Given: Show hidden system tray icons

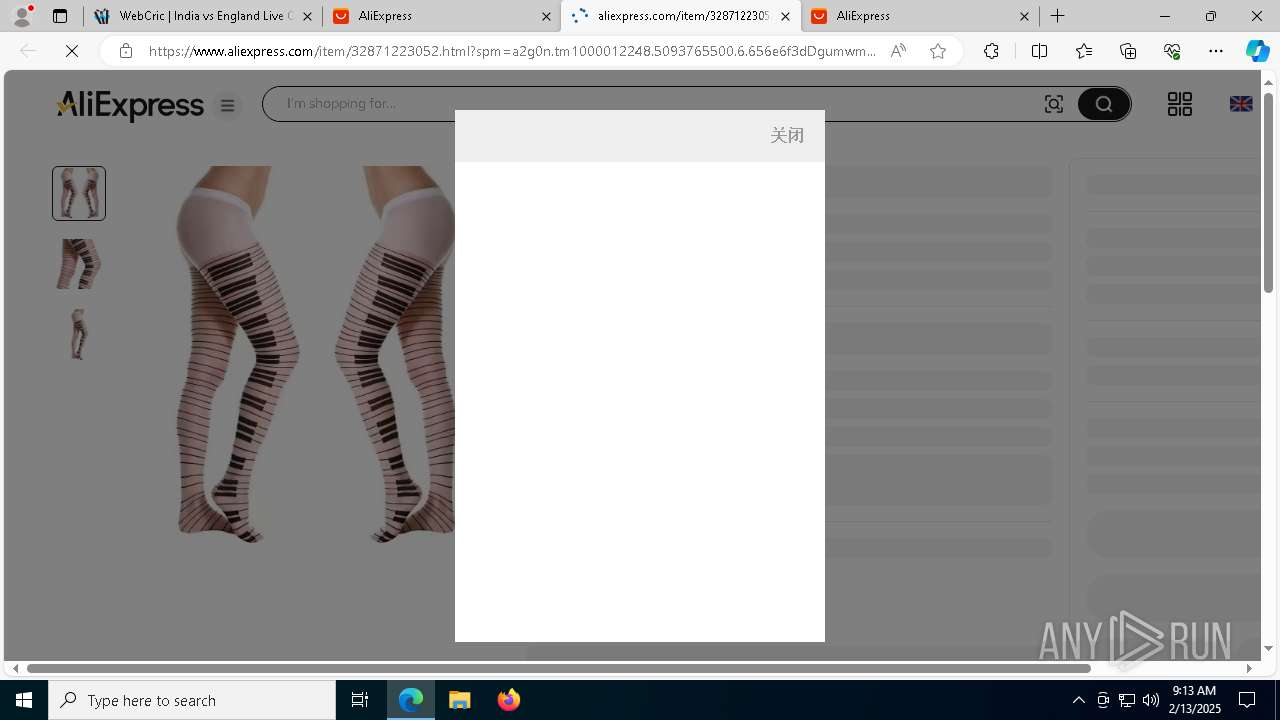Looking at the screenshot, I should pyautogui.click(x=1078, y=700).
